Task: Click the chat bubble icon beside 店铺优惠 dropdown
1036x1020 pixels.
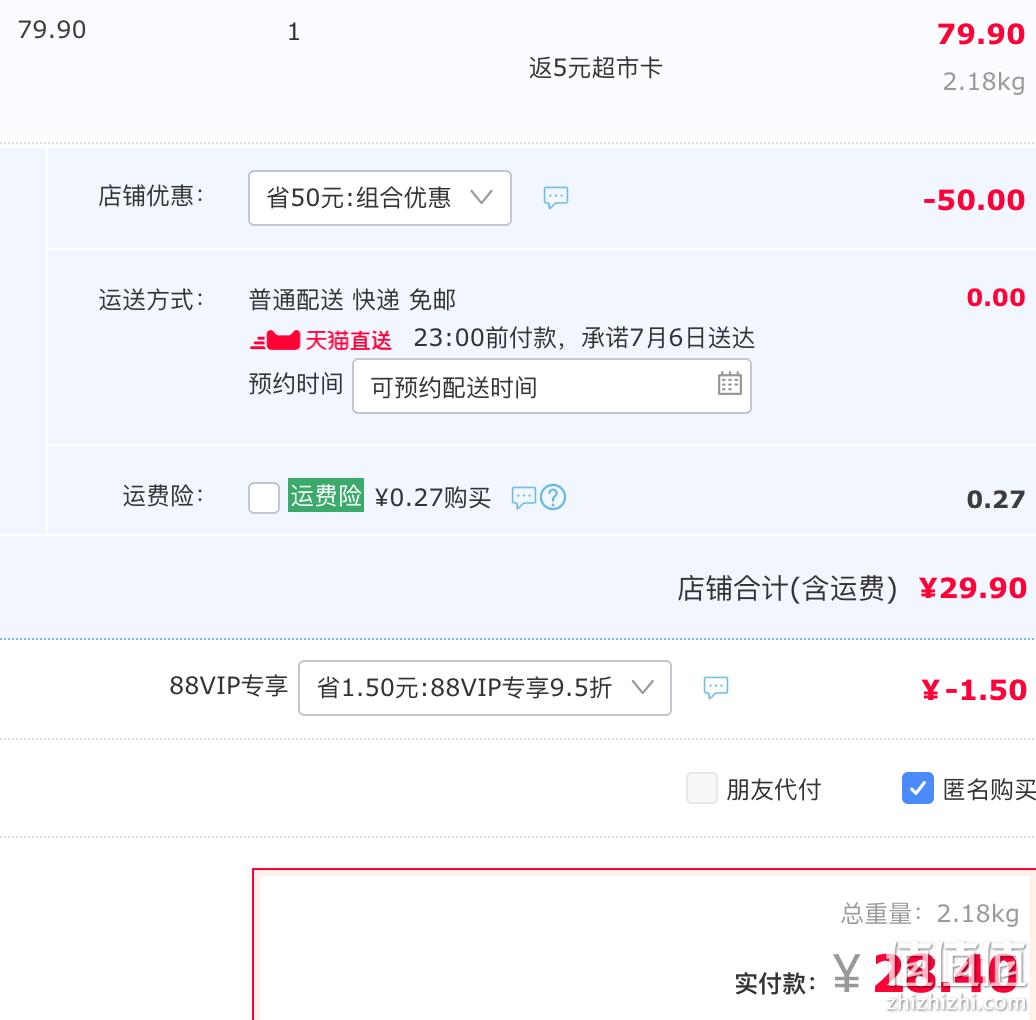Action: [x=556, y=198]
